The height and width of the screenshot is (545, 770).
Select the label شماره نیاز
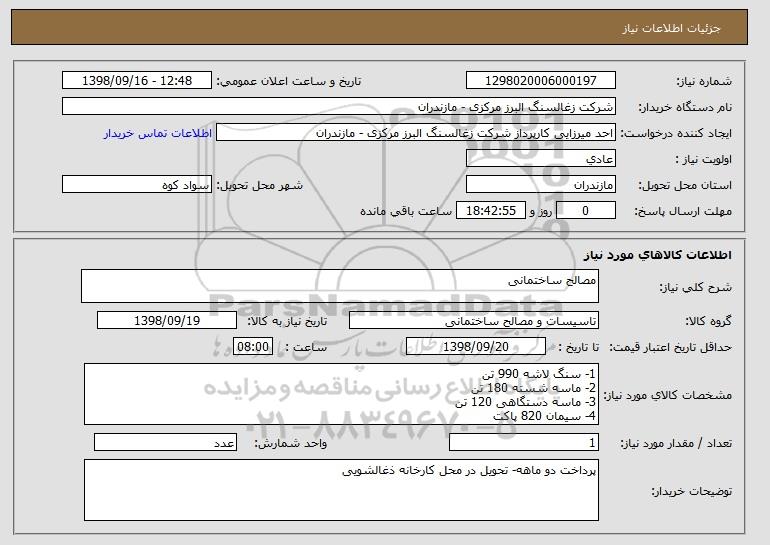pyautogui.click(x=704, y=81)
